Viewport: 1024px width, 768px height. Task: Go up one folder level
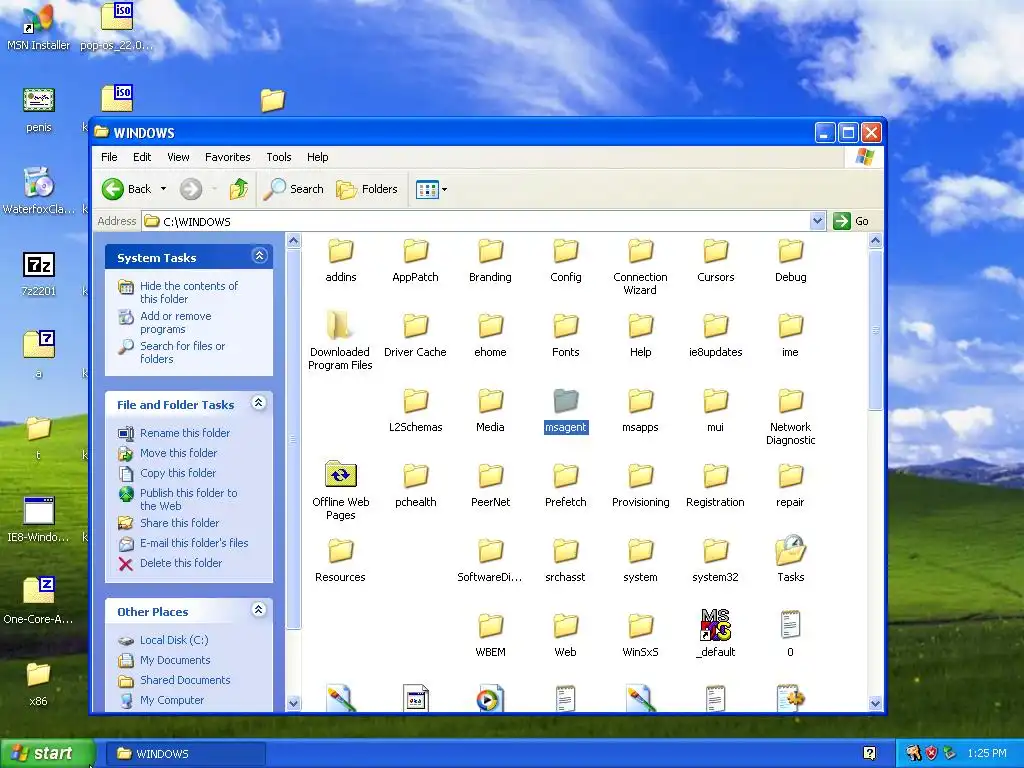(x=238, y=189)
